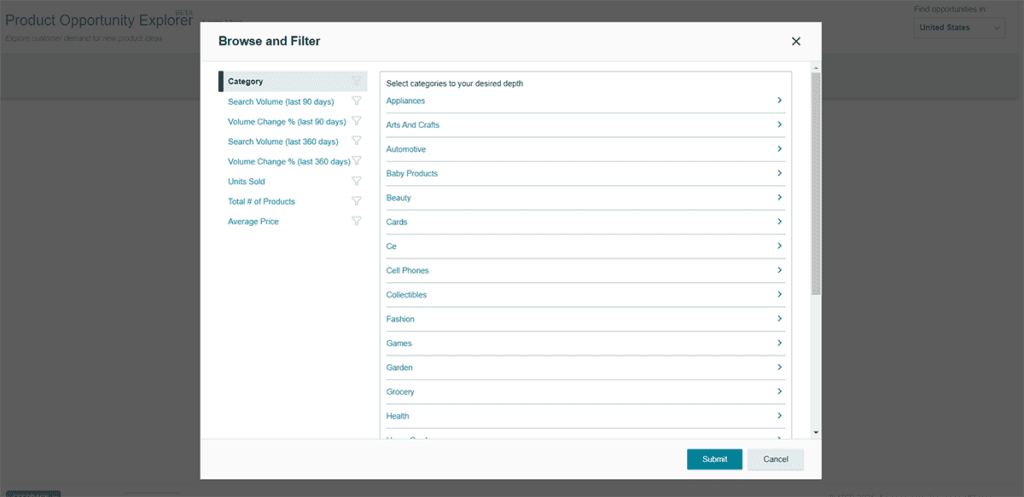Expand the Arts And Crafts category chevron
Image resolution: width=1024 pixels, height=497 pixels.
(x=779, y=125)
